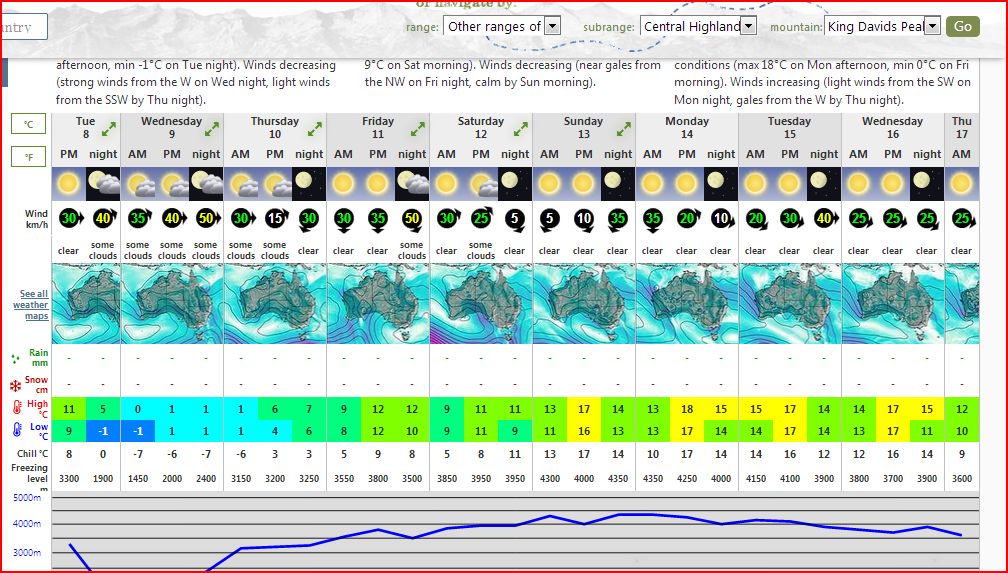Click Tuesday 15 night wind 40 icon

[824, 219]
